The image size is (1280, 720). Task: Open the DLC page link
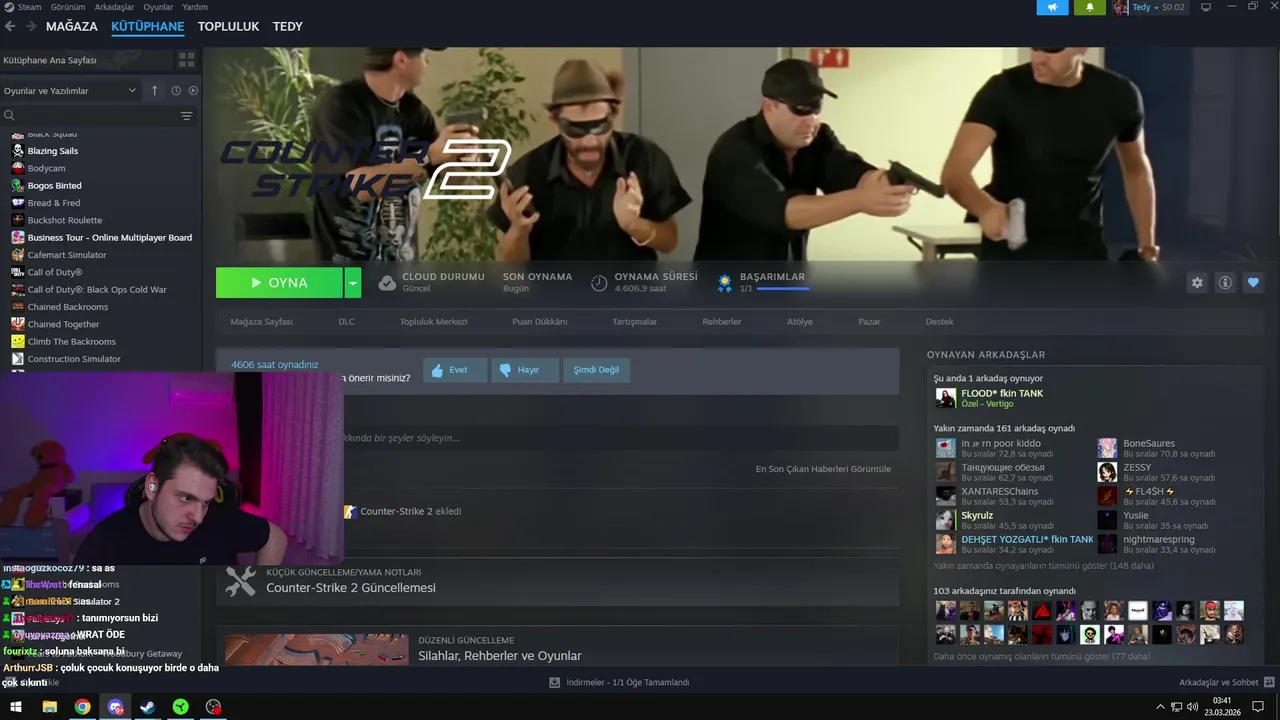click(x=346, y=322)
